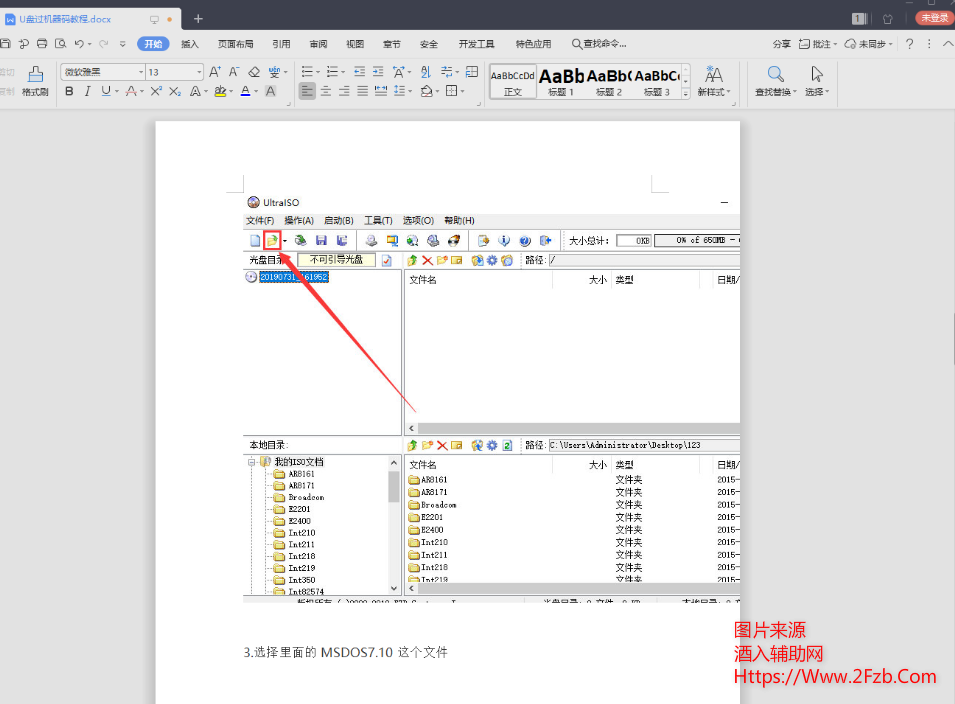955x704 pixels.
Task: Apply the 标题 2 style
Action: (608, 81)
